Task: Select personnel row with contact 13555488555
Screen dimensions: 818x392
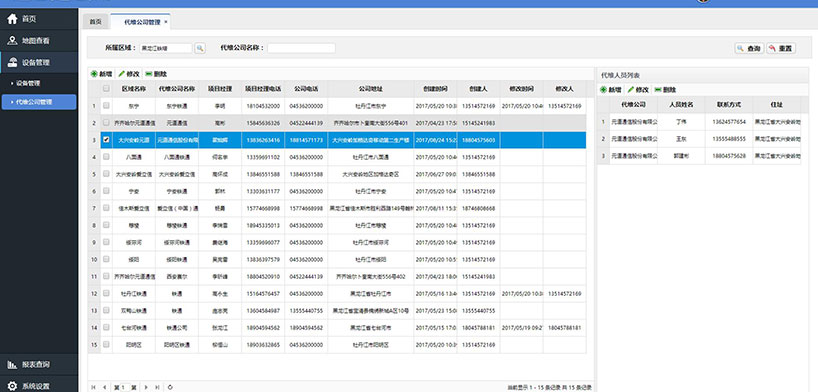Action: point(699,139)
